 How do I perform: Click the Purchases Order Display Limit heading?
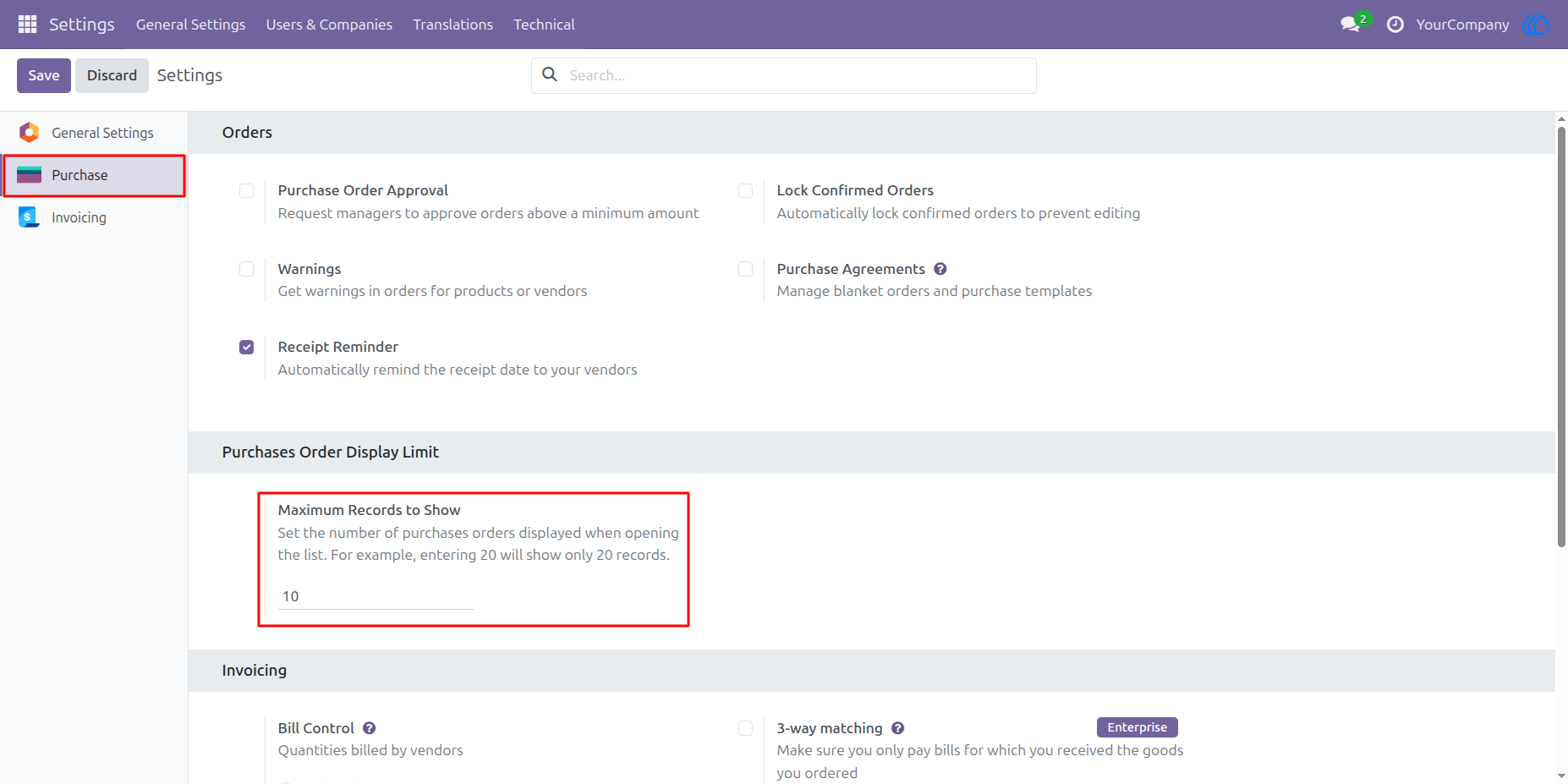[x=331, y=452]
